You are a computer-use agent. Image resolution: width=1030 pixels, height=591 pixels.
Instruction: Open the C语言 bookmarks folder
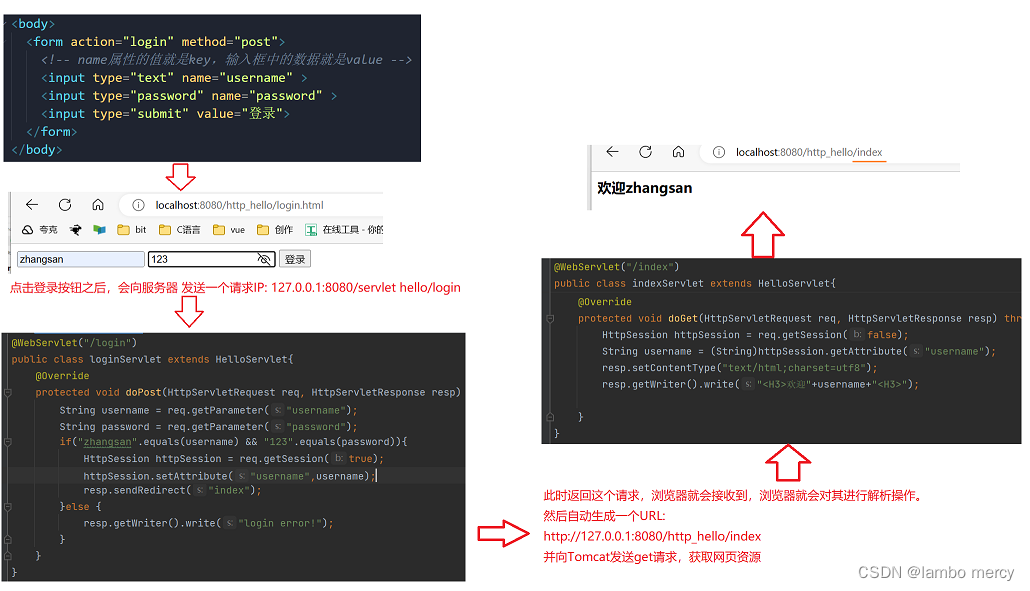[x=179, y=230]
